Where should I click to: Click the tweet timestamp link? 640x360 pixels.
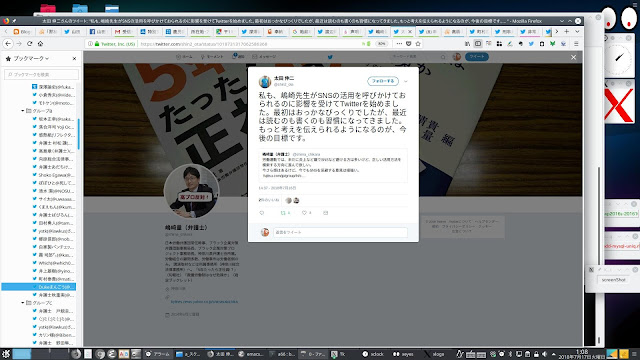tap(278, 188)
